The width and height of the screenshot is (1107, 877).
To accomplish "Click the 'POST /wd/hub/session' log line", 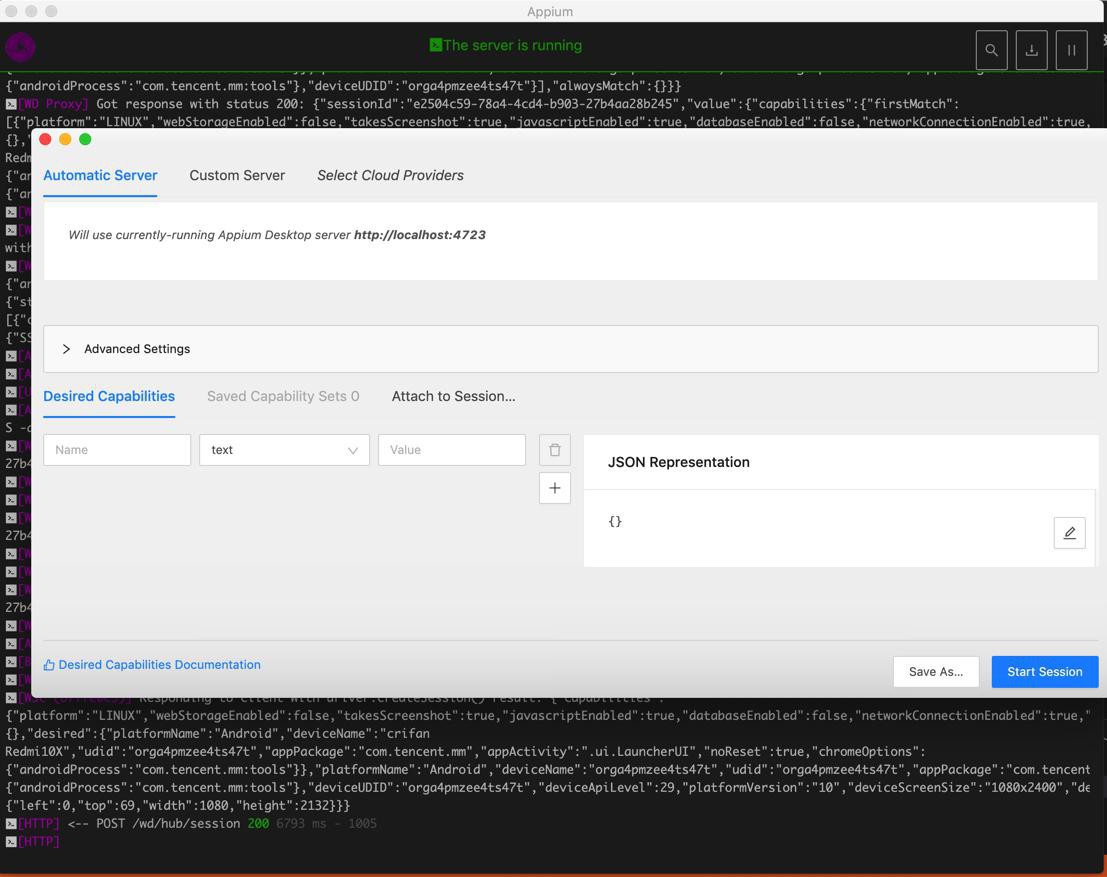I will pyautogui.click(x=191, y=823).
